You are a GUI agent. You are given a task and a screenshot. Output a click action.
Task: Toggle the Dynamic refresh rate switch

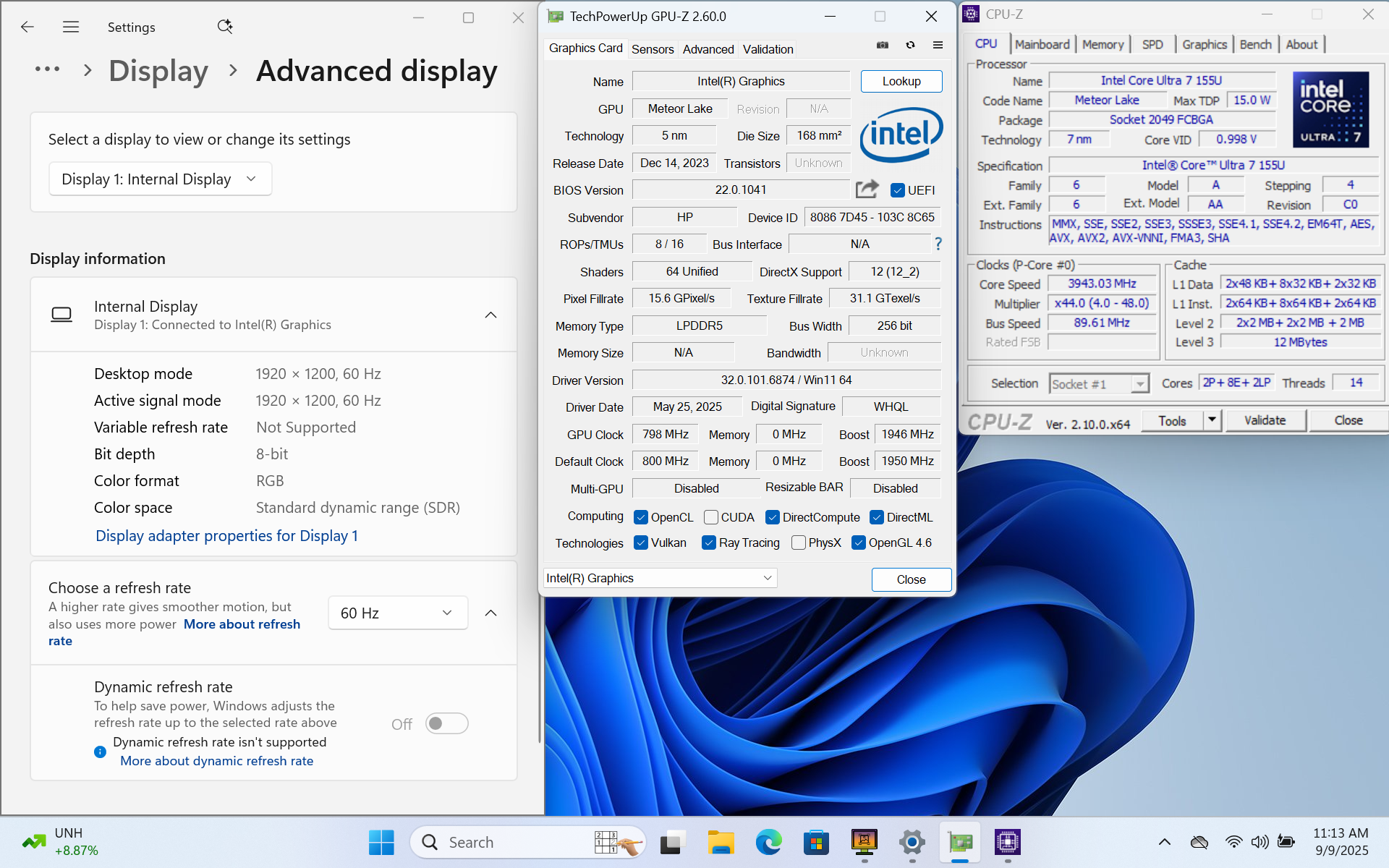click(x=446, y=723)
